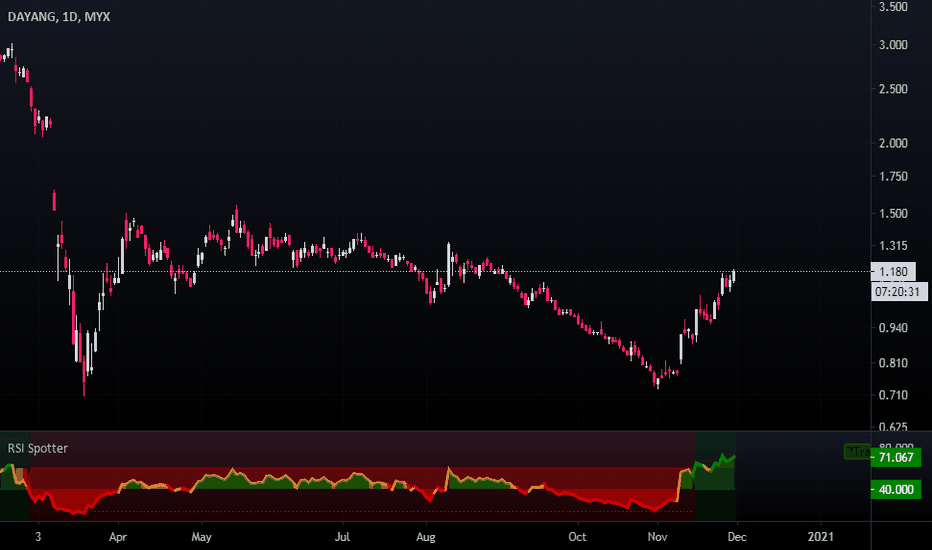Click the green Tra indicator tag

click(857, 452)
